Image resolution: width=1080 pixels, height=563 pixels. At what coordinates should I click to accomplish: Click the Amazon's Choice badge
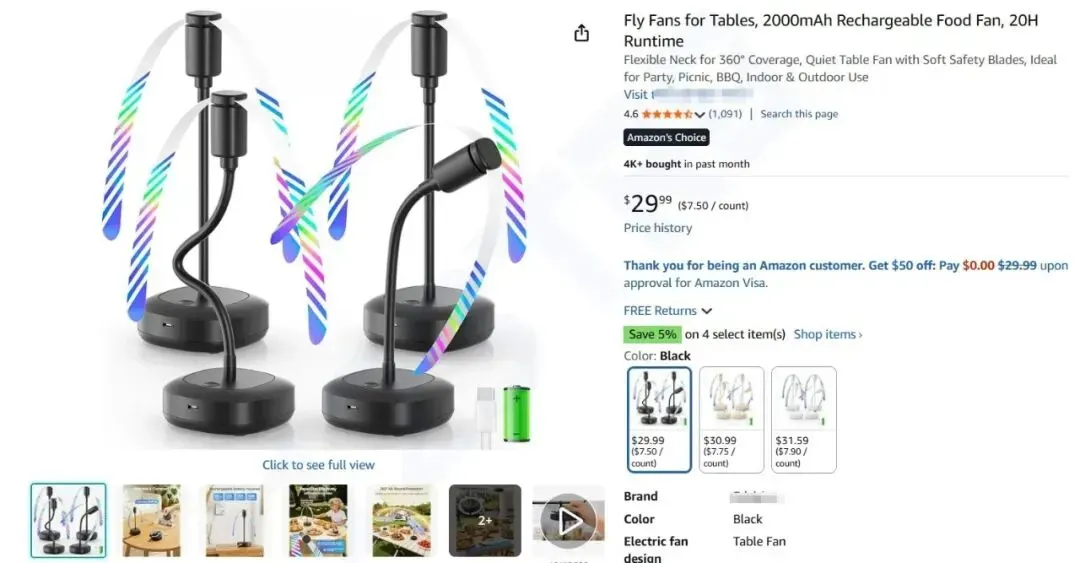(666, 137)
